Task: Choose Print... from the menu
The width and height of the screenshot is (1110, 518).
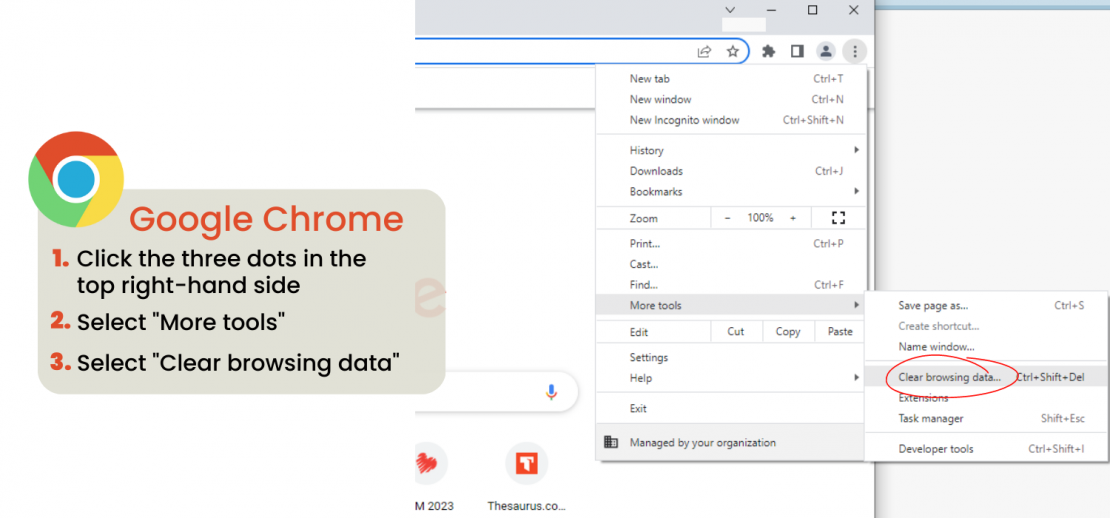Action: tap(731, 243)
